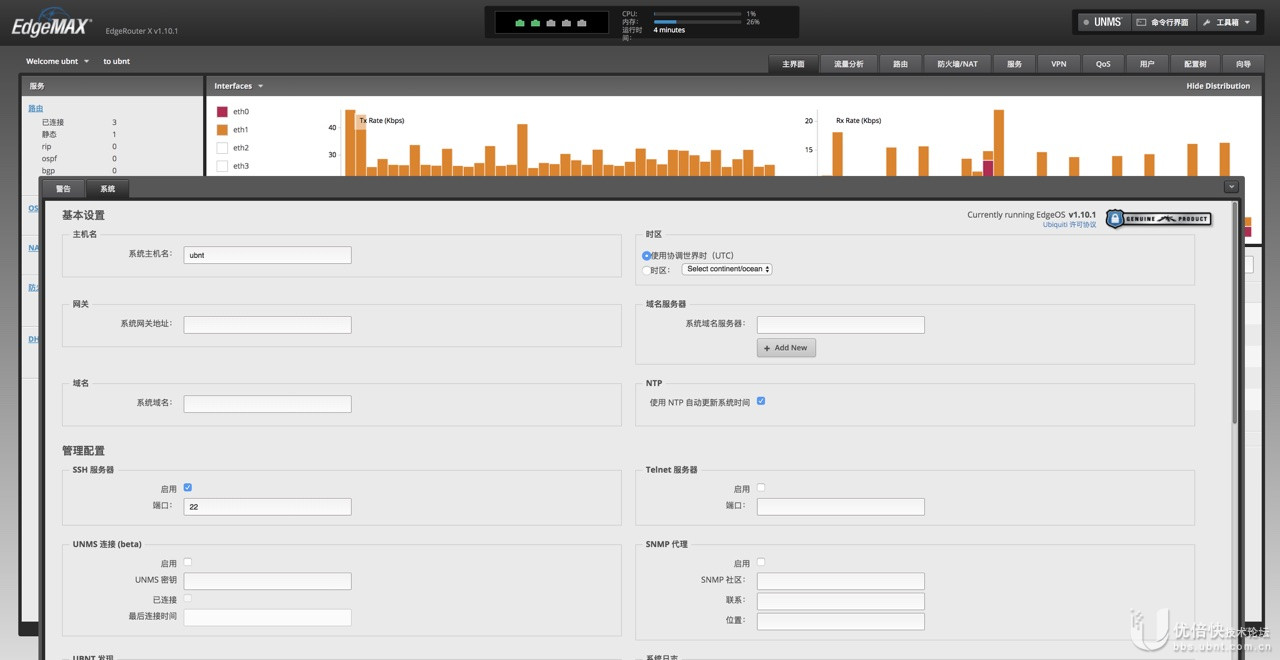Toggle the eth0 legend color box

tap(222, 112)
